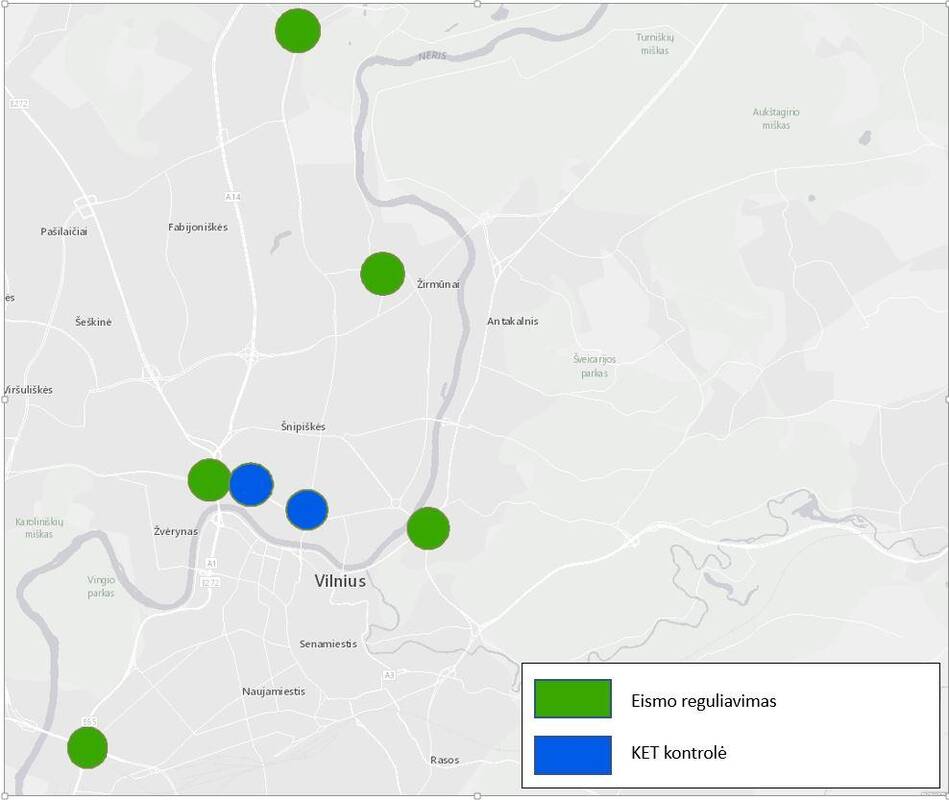This screenshot has height=800, width=949.
Task: Click the Aukštagirio miškas forest label
Action: pyautogui.click(x=776, y=118)
